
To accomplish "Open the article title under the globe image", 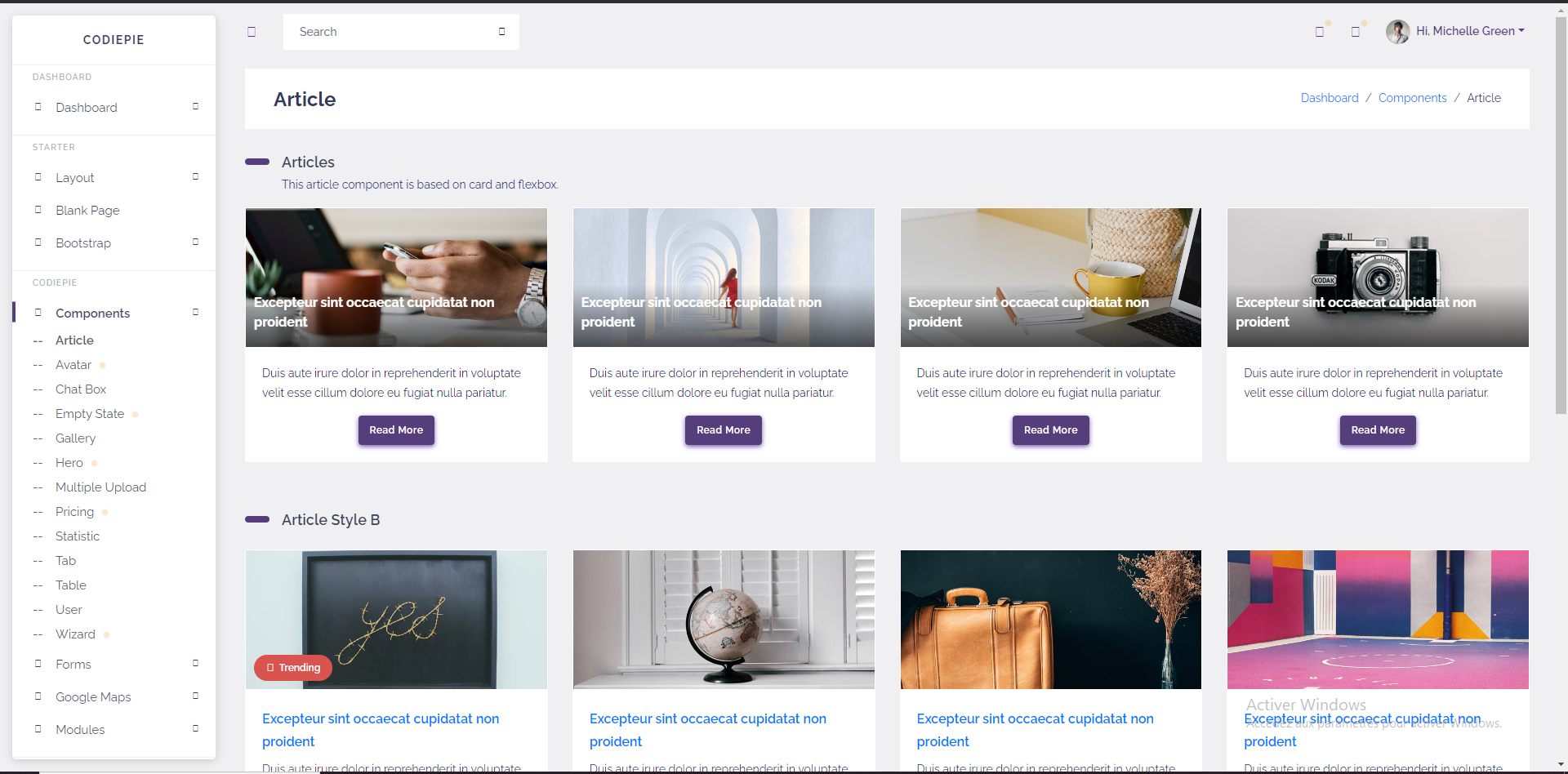I will coord(708,730).
